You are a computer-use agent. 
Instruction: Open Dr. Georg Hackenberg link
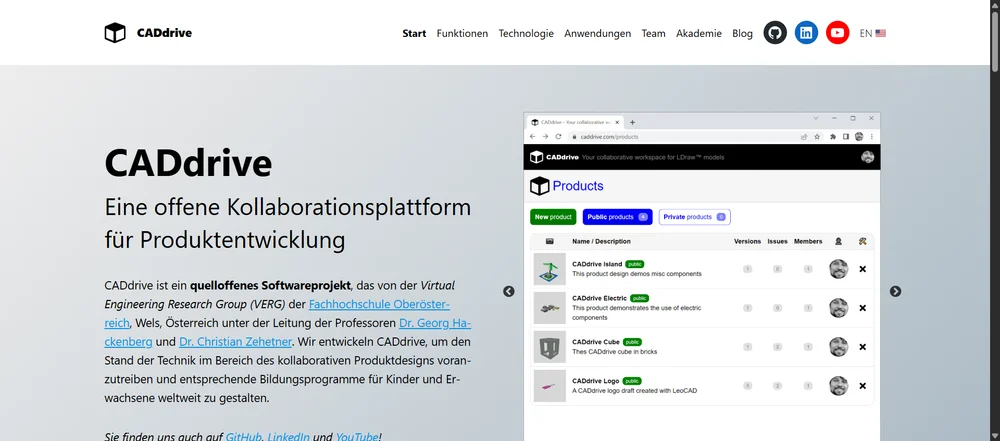pos(435,323)
